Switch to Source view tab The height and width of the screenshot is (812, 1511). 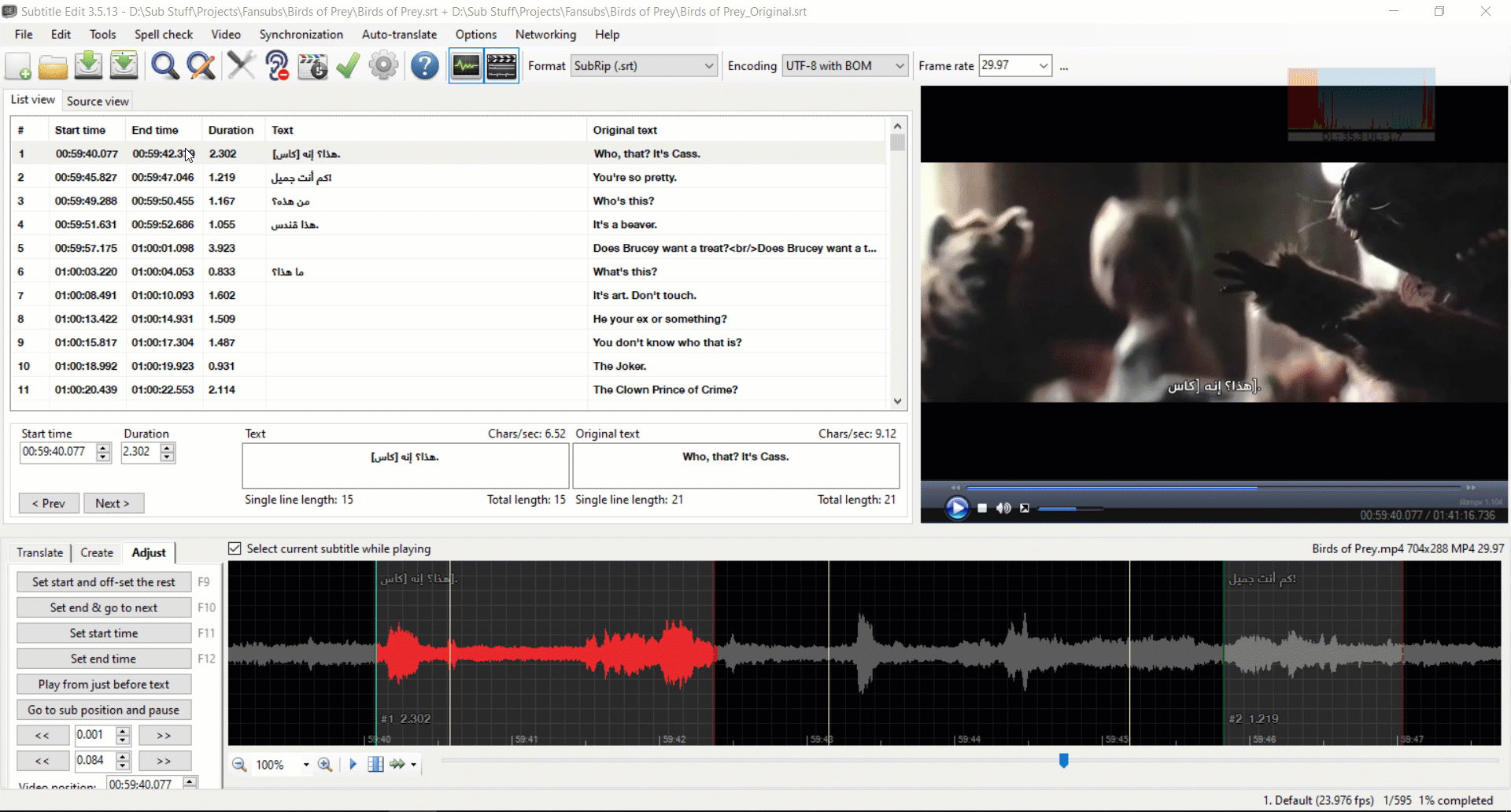pyautogui.click(x=98, y=101)
